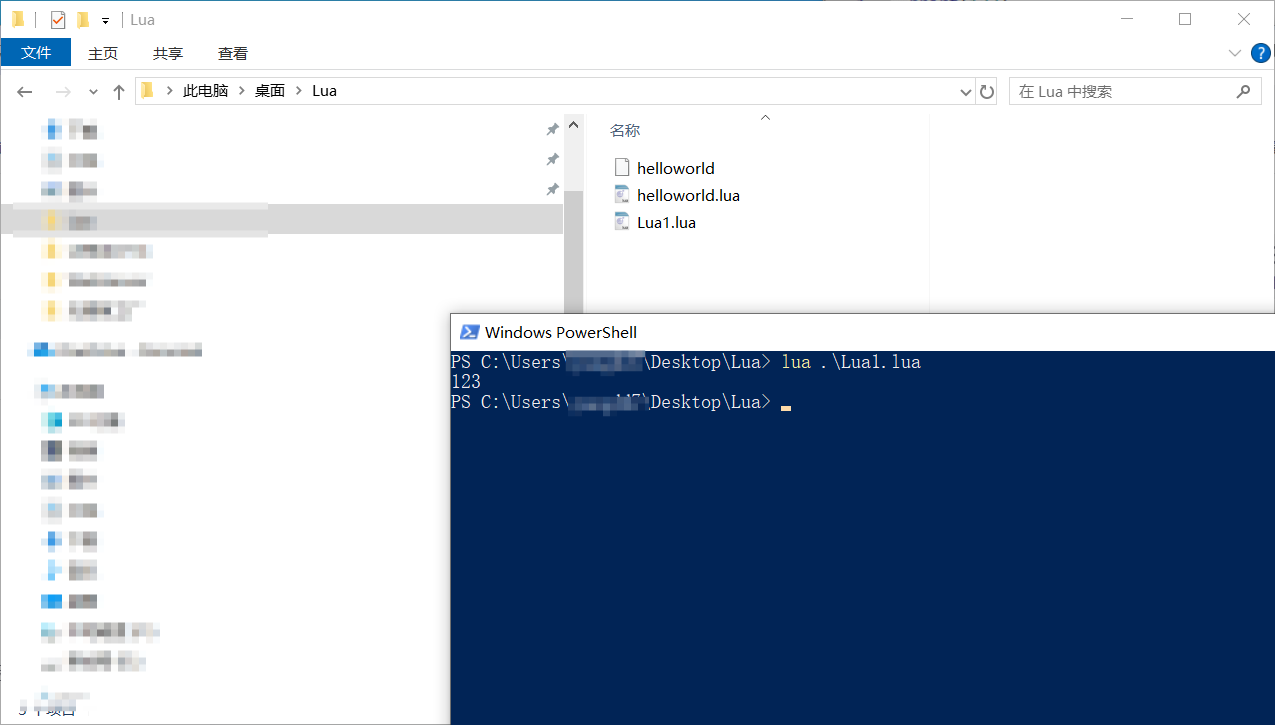1275x725 pixels.
Task: Click 桌面 in the address bar
Action: pos(270,91)
